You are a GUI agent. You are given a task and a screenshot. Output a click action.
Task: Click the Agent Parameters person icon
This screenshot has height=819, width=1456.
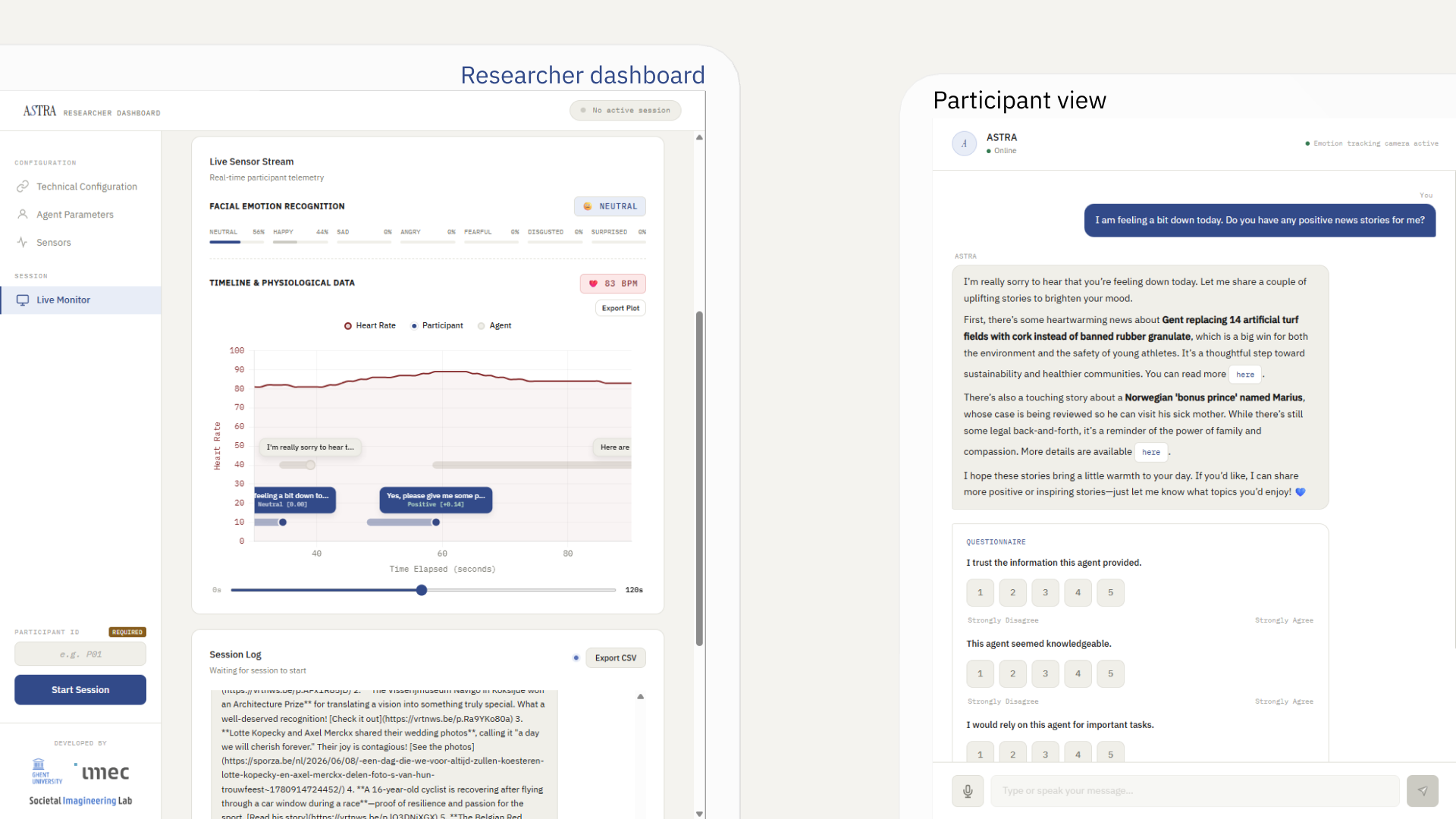(x=23, y=215)
